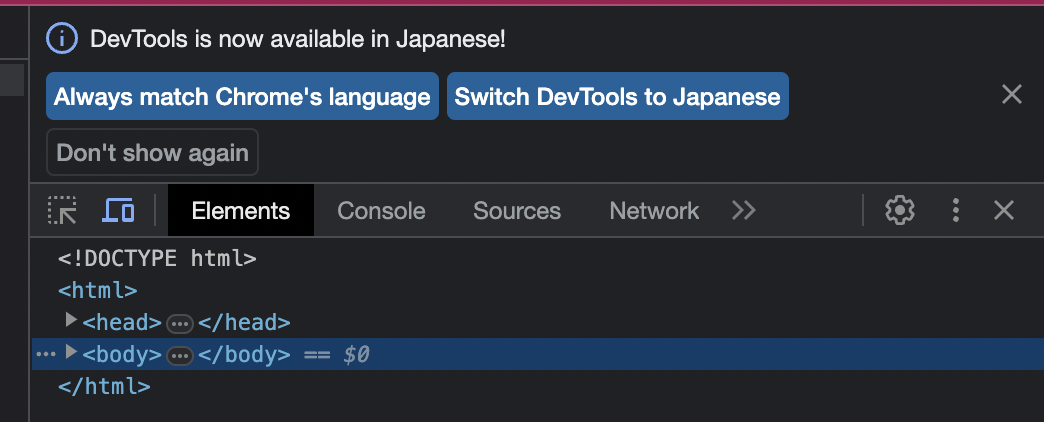The image size is (1044, 422).
Task: Select the <head> tag text
Action: pyautogui.click(x=123, y=322)
